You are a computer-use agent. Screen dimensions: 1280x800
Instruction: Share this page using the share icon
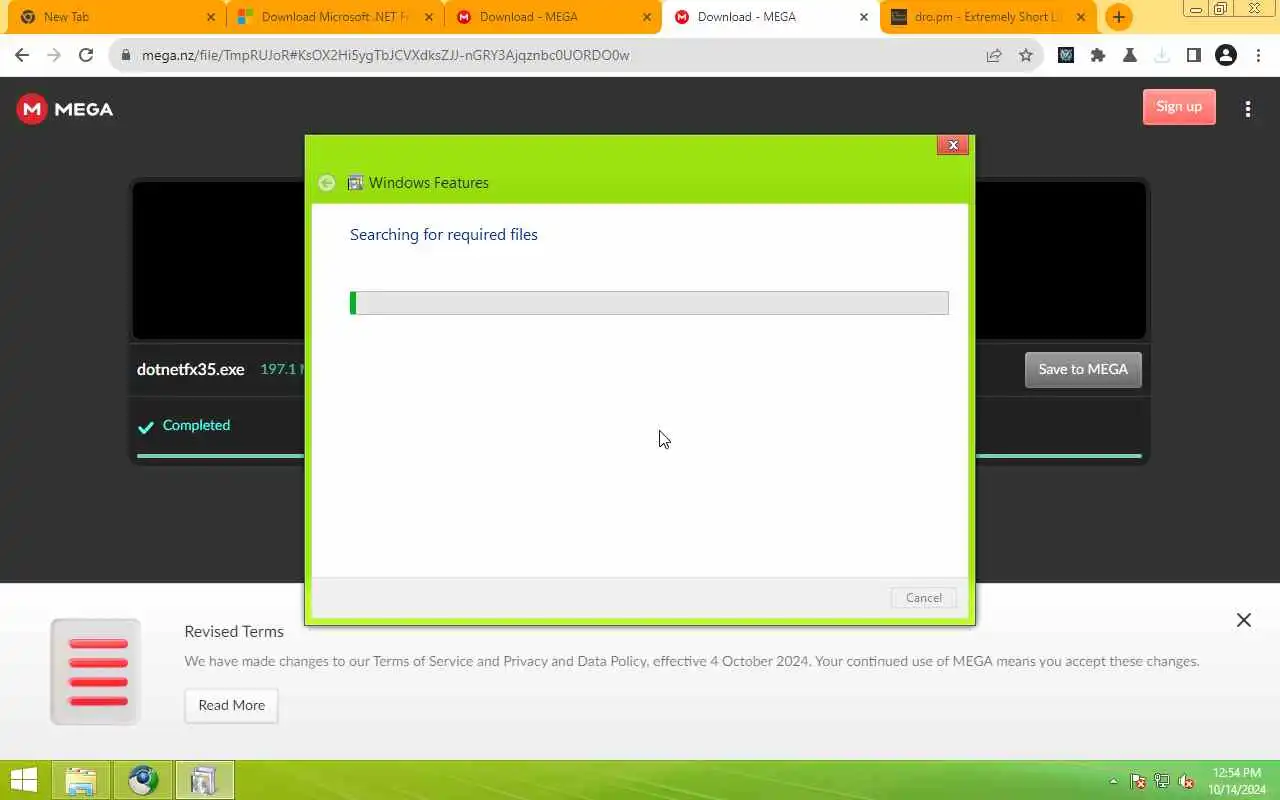994,56
